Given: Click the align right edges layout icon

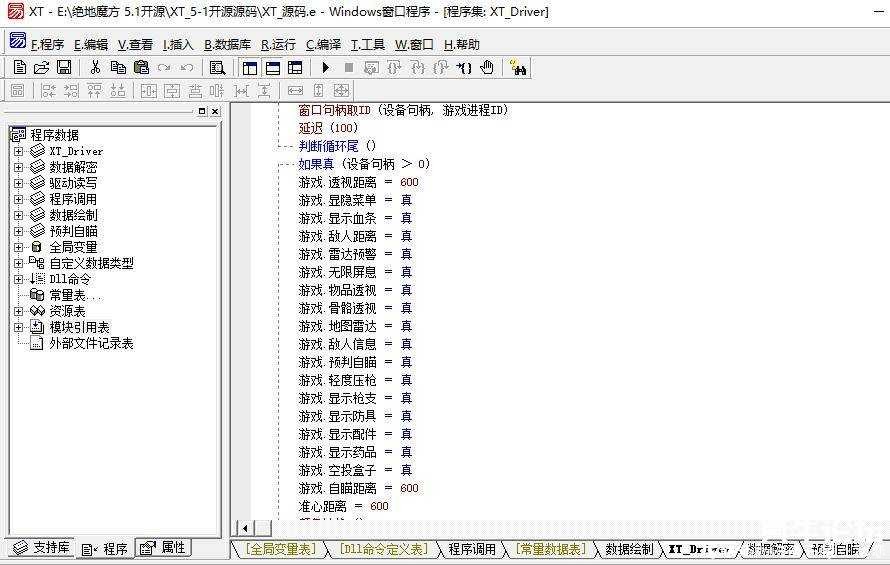Looking at the screenshot, I should tap(72, 90).
